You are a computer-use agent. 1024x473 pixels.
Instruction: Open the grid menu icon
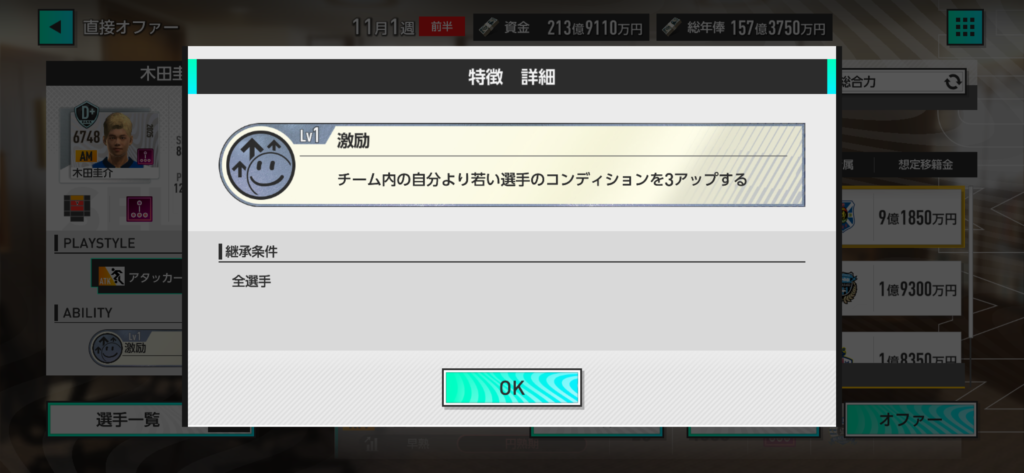click(x=965, y=27)
